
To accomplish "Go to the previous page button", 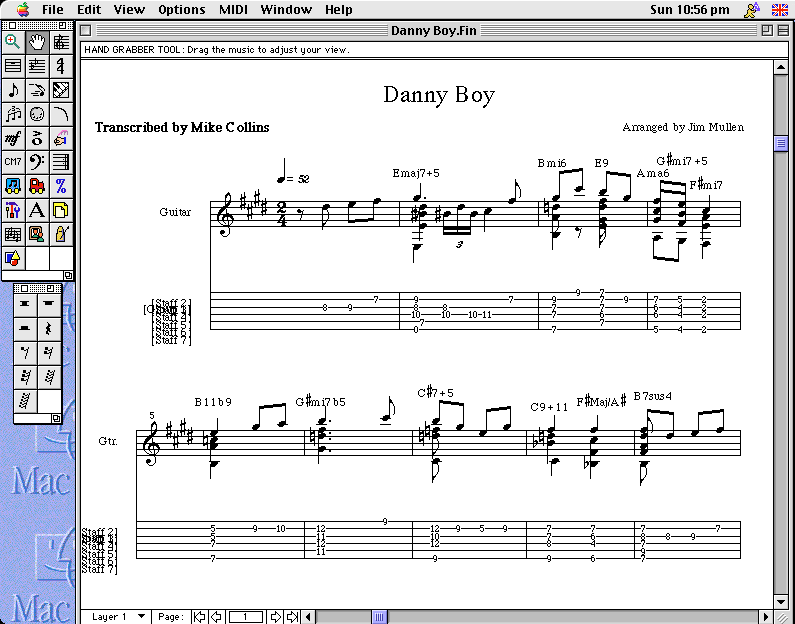I will 216,617.
